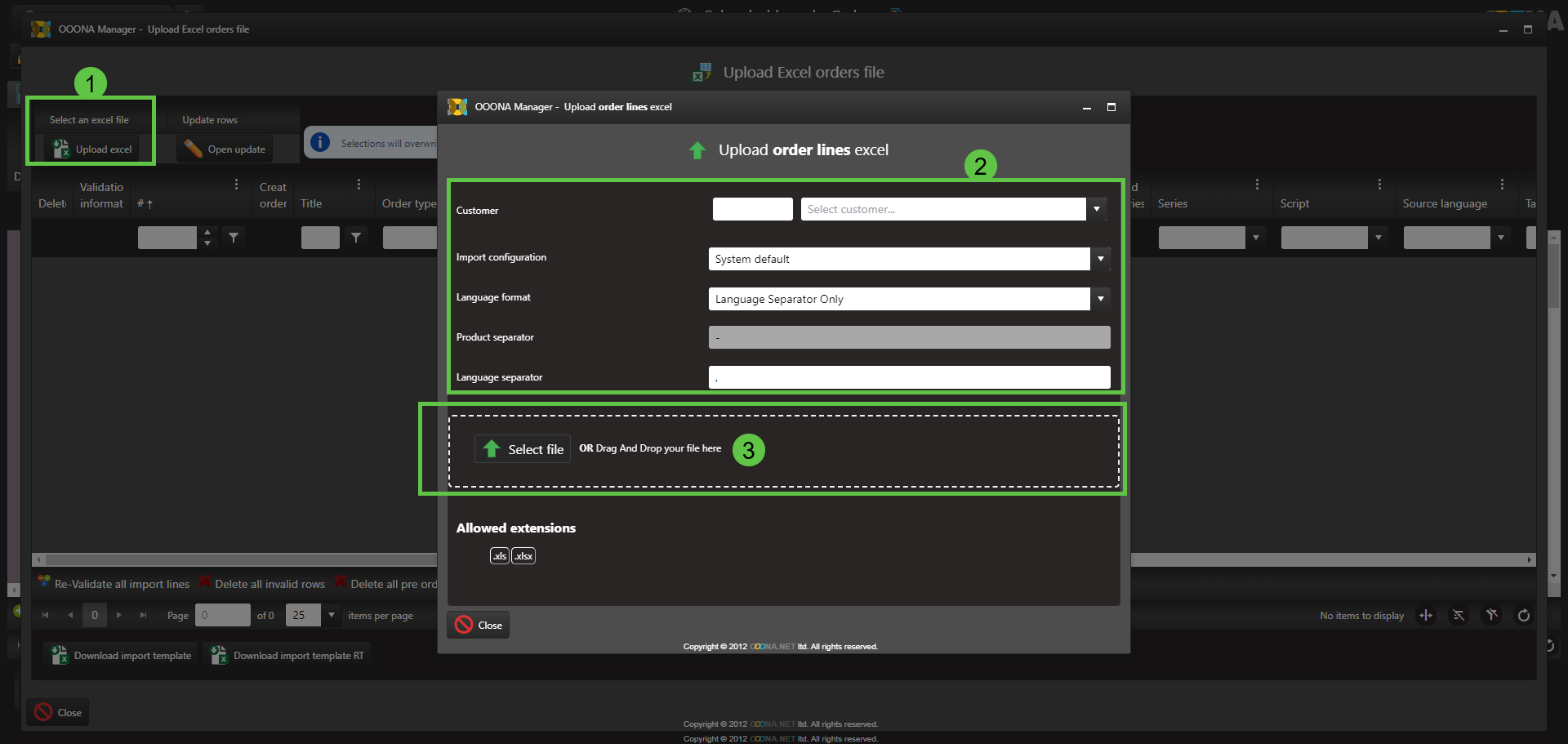
Task: Click Download import template button
Action: [122, 656]
